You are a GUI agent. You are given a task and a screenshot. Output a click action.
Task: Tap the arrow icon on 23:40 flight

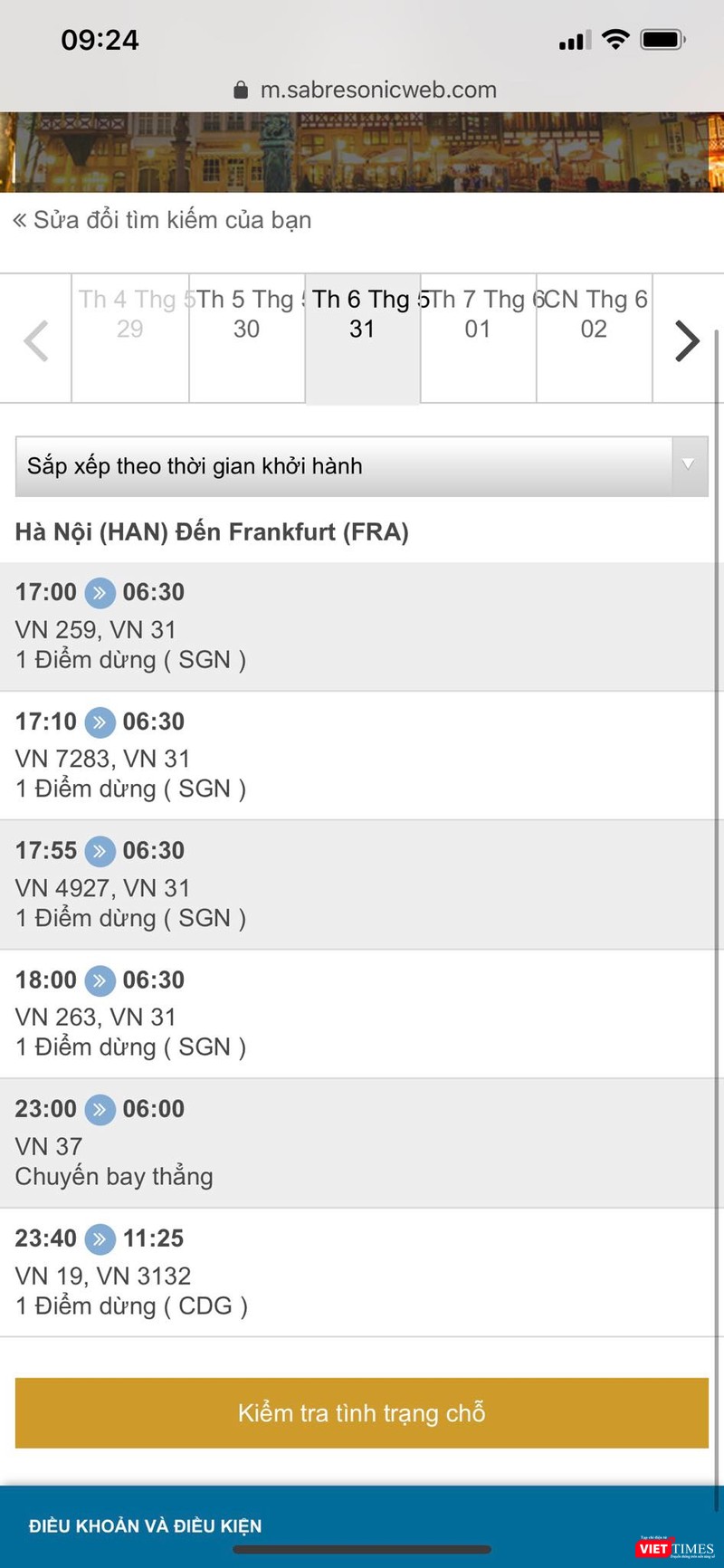(100, 1238)
